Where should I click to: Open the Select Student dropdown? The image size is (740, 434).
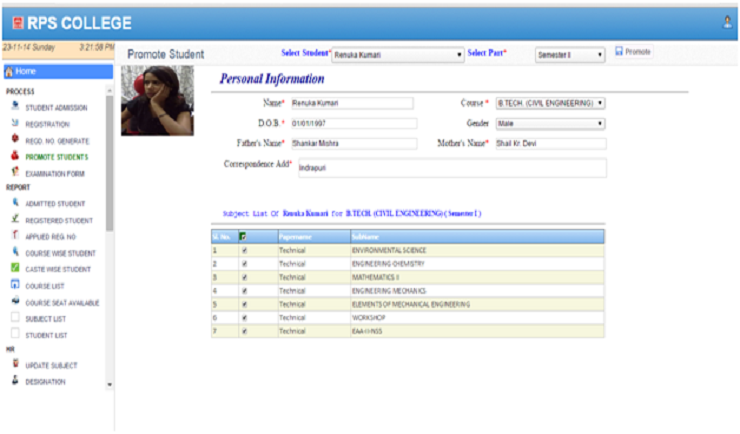tap(397, 53)
